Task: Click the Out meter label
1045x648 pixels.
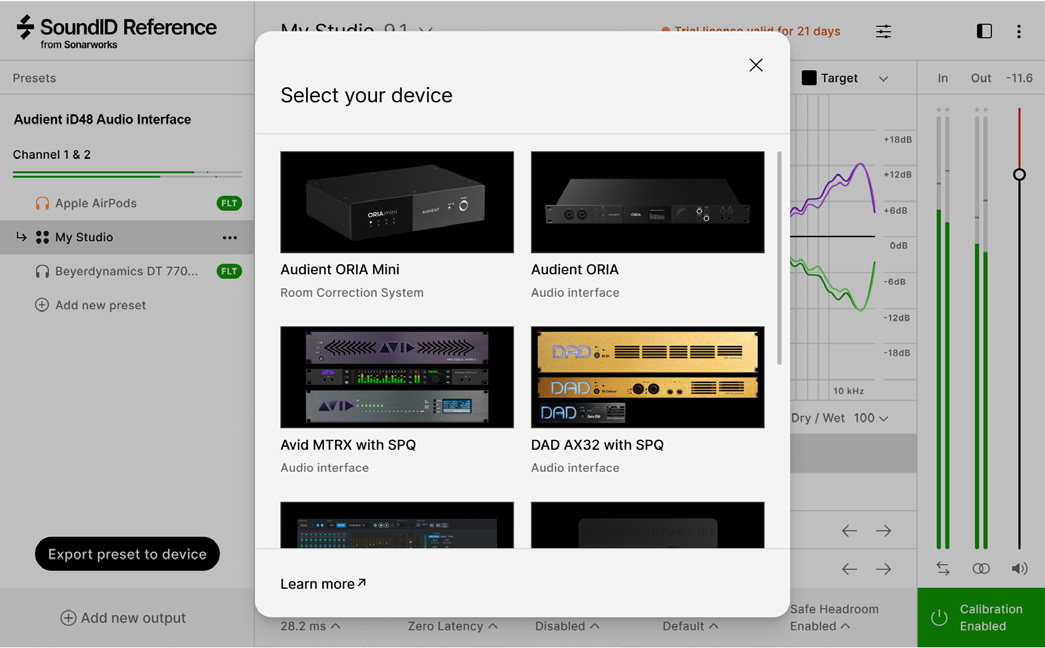Action: pyautogui.click(x=981, y=78)
